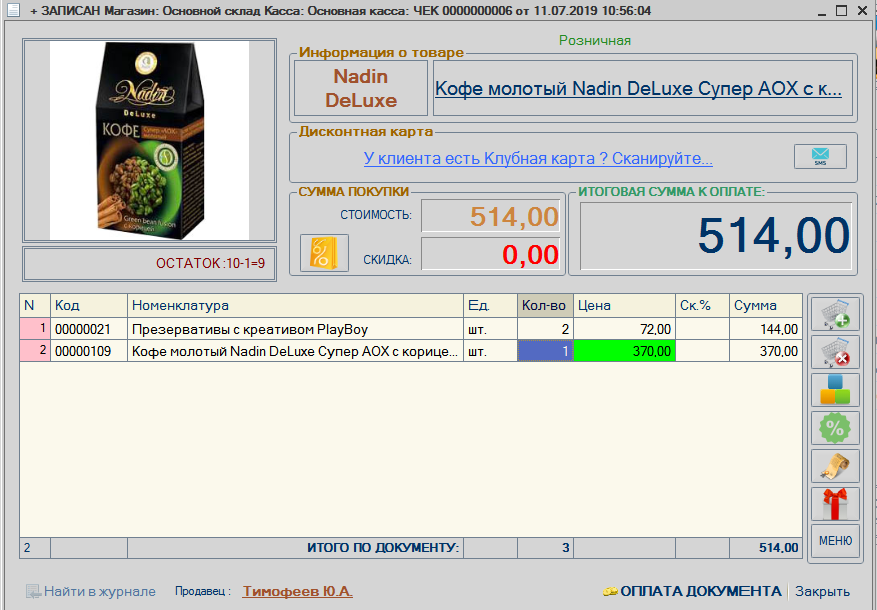Click price 72,00 cell
Viewport: 877px width, 610px height.
coord(624,329)
